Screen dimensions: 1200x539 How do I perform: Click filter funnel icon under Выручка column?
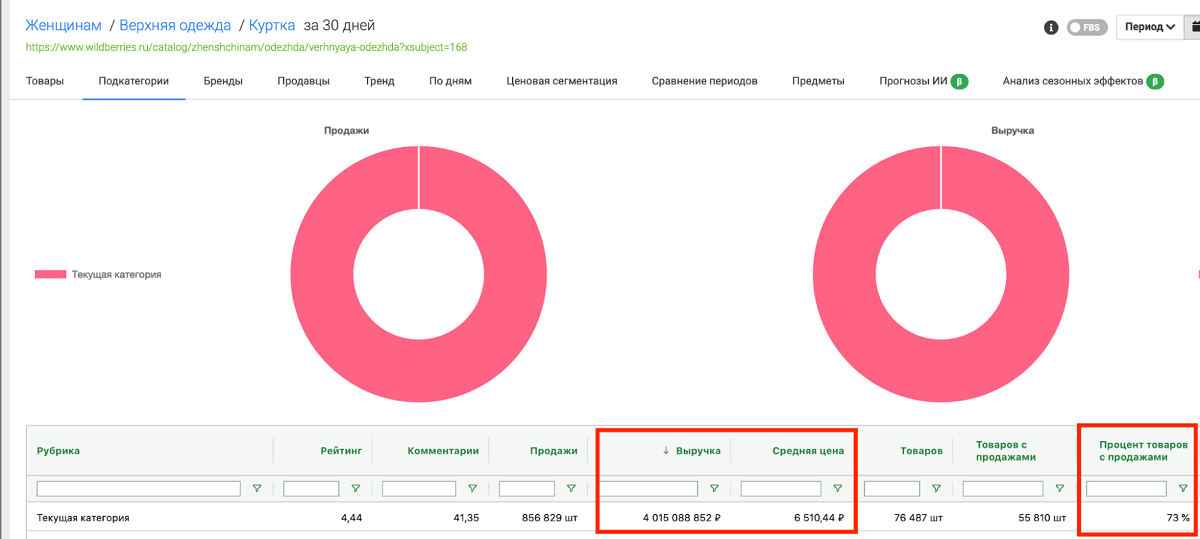pyautogui.click(x=714, y=489)
